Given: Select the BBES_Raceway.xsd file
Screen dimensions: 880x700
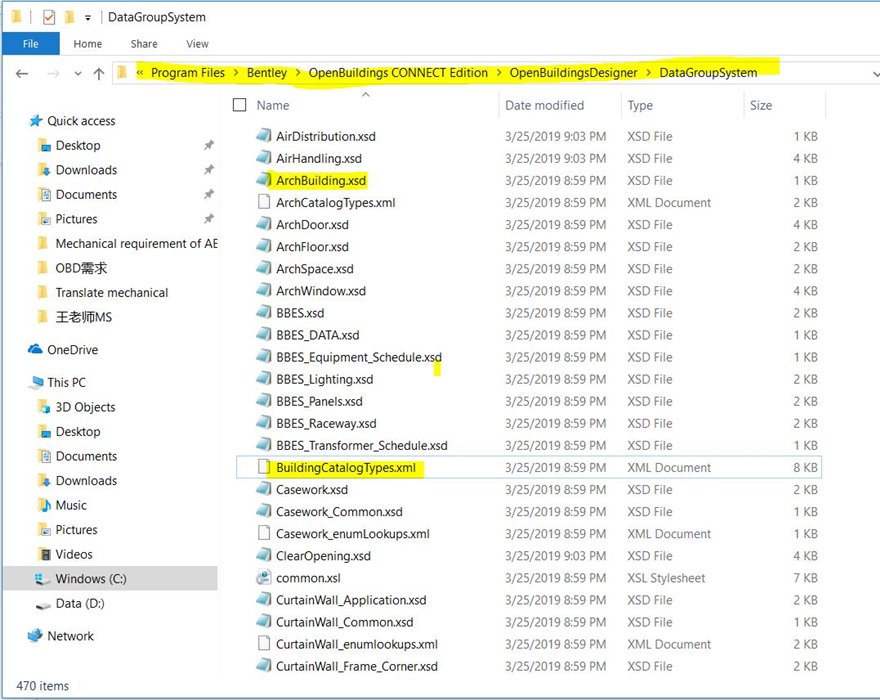Looking at the screenshot, I should (326, 423).
